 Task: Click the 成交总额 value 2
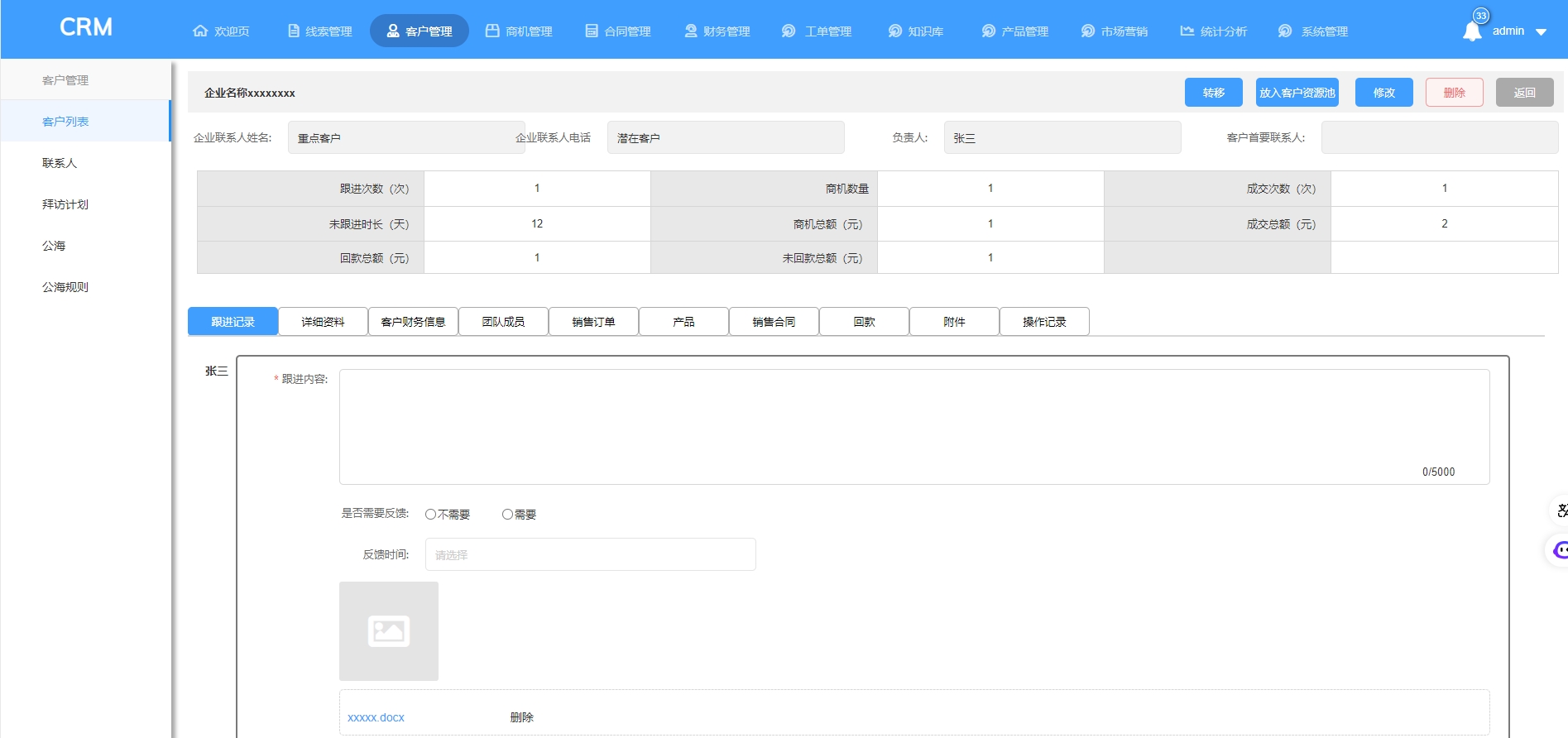(x=1445, y=223)
